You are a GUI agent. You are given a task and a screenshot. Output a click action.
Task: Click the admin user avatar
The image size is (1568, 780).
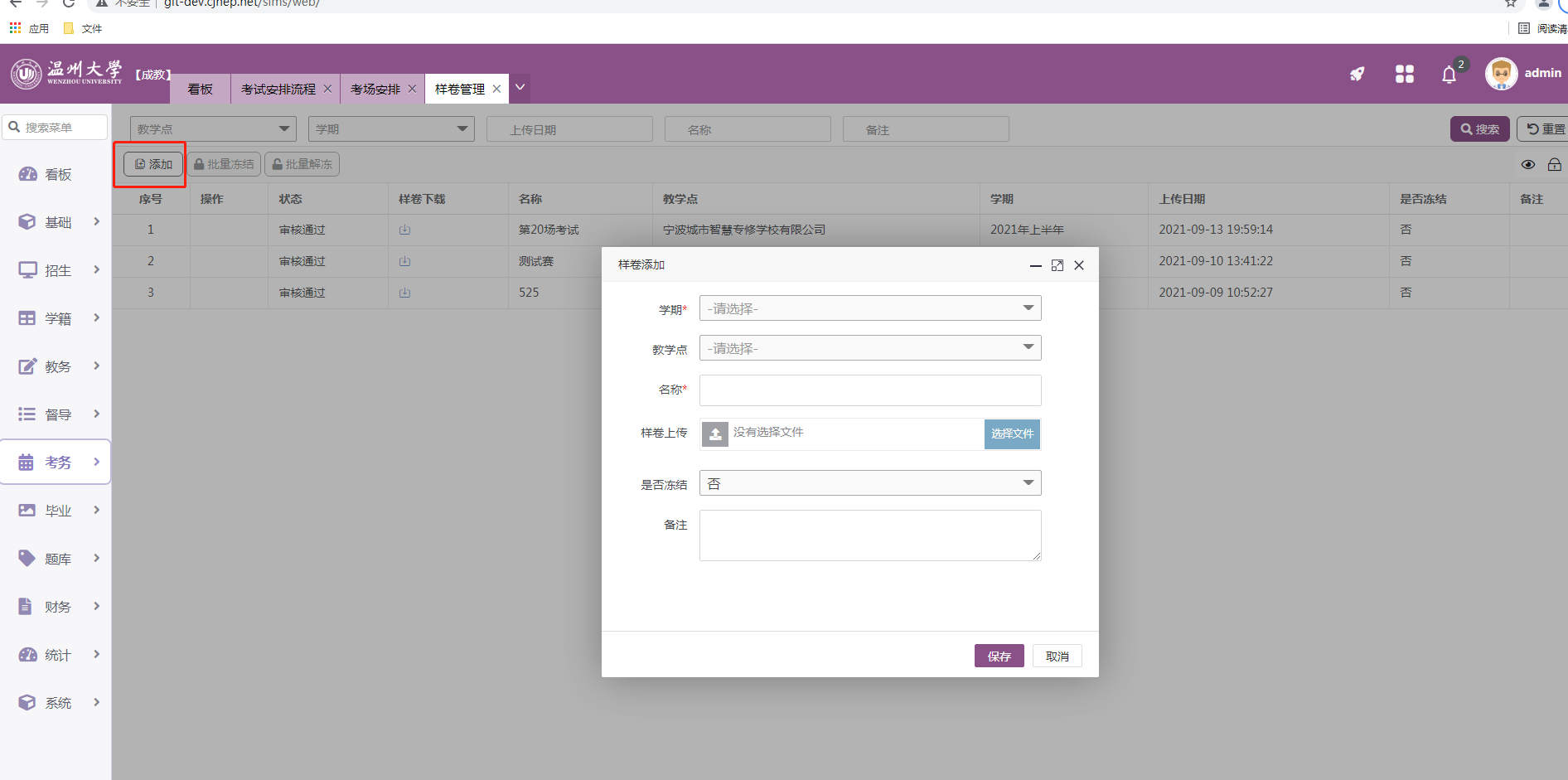pos(1501,74)
